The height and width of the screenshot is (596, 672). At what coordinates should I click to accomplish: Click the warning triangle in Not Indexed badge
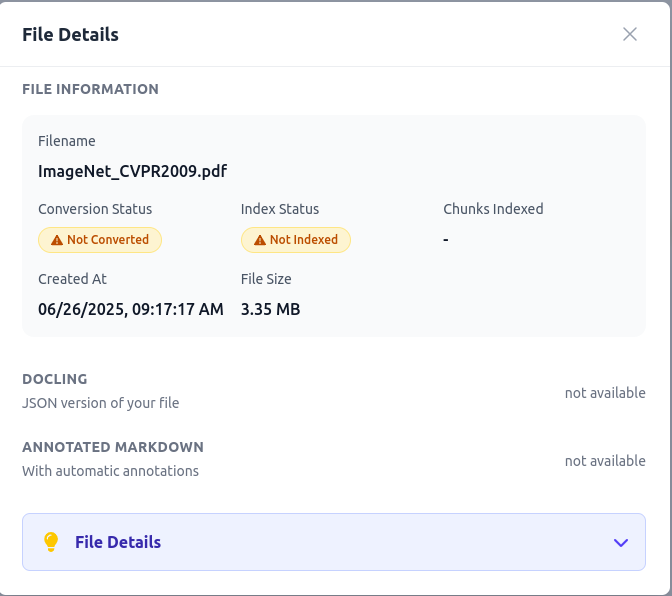[x=260, y=240]
